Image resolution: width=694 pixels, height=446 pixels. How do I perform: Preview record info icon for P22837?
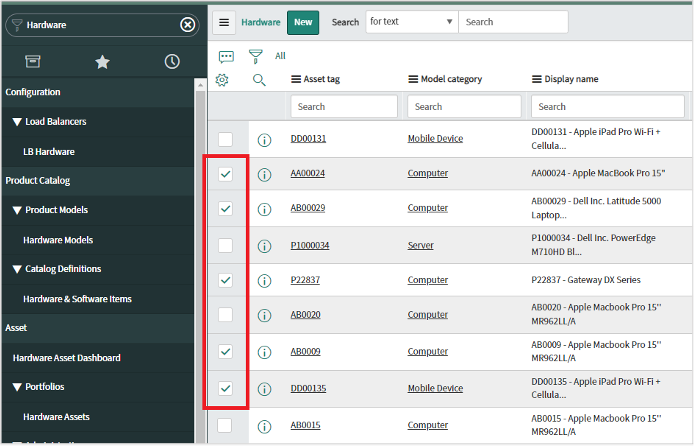(264, 281)
